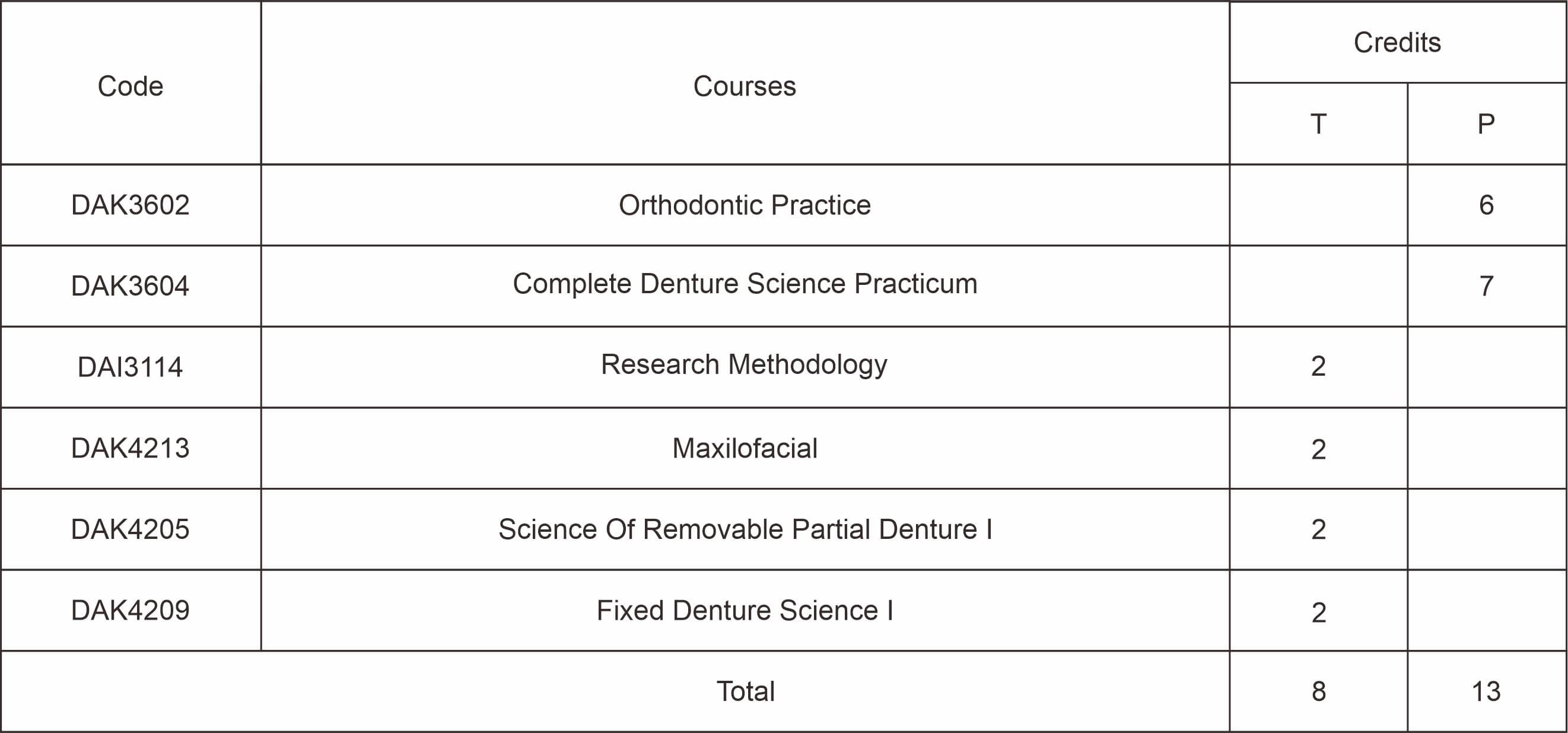Click course code DAK3602
Image resolution: width=1568 pixels, height=733 pixels.
[131, 205]
